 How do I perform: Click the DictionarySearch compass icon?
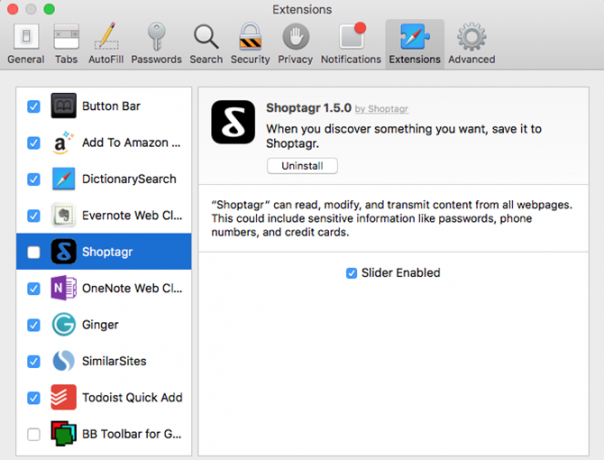pos(64,179)
